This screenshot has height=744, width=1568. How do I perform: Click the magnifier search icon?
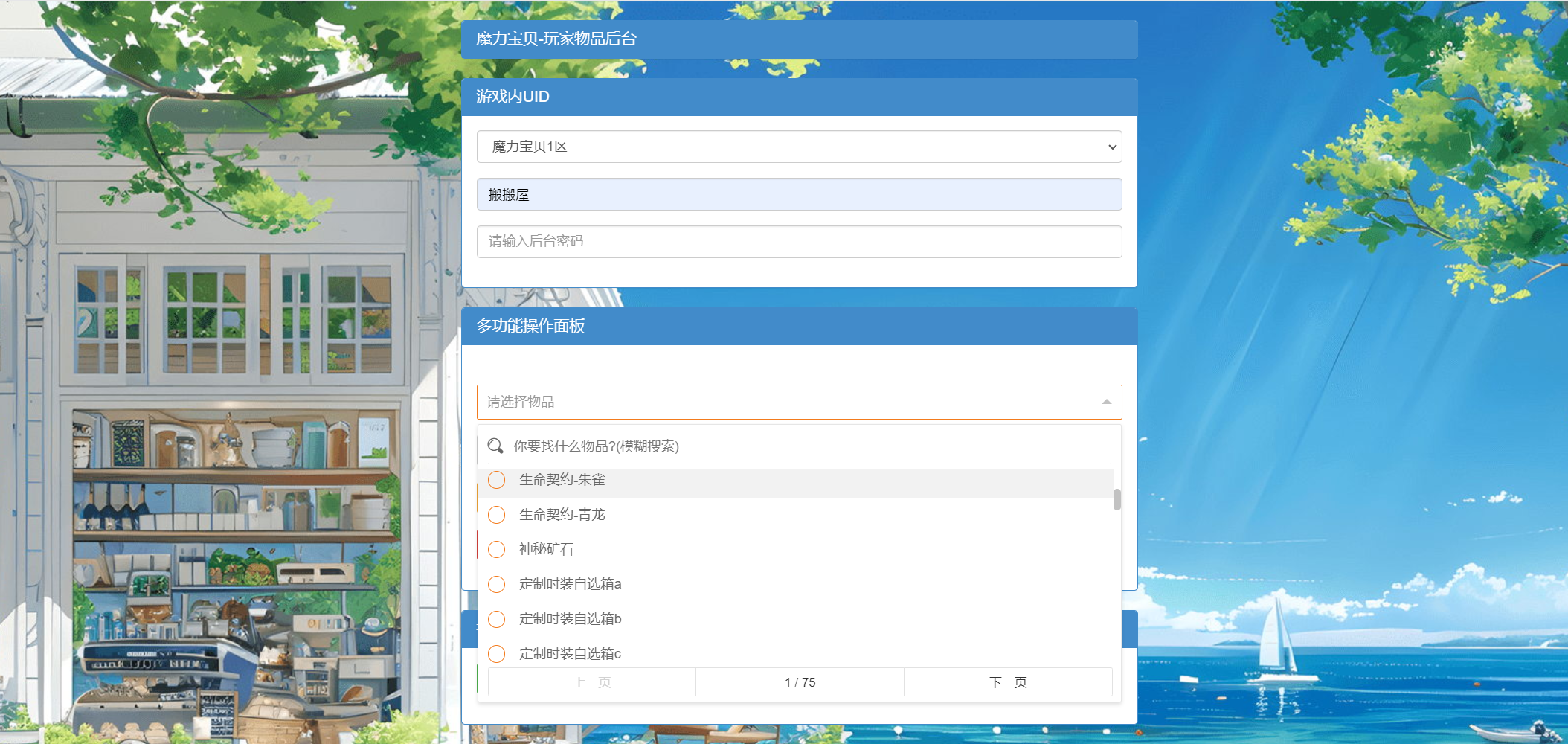(x=495, y=446)
